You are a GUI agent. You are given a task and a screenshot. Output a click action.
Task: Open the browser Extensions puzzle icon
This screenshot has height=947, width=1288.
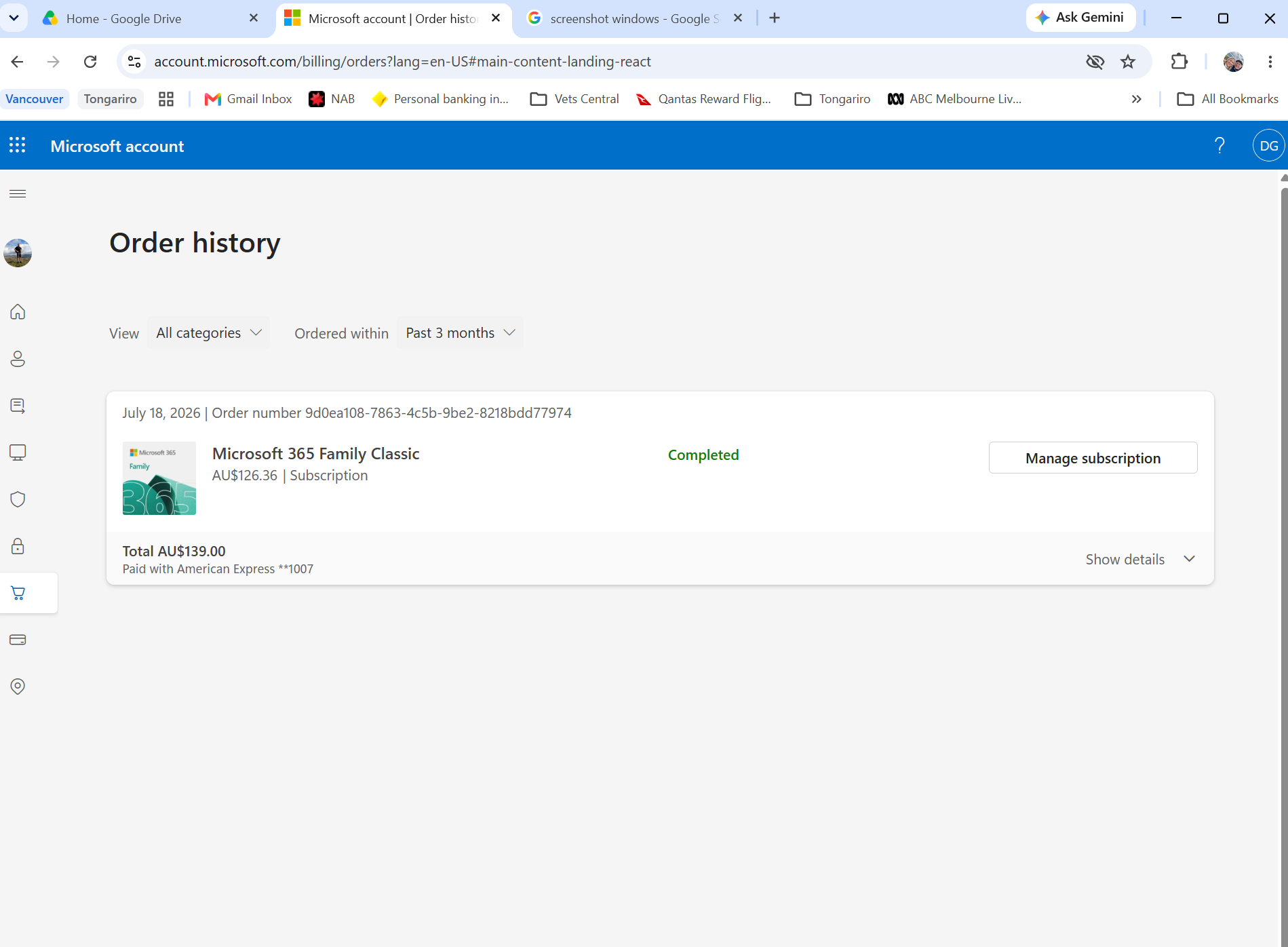pos(1179,62)
